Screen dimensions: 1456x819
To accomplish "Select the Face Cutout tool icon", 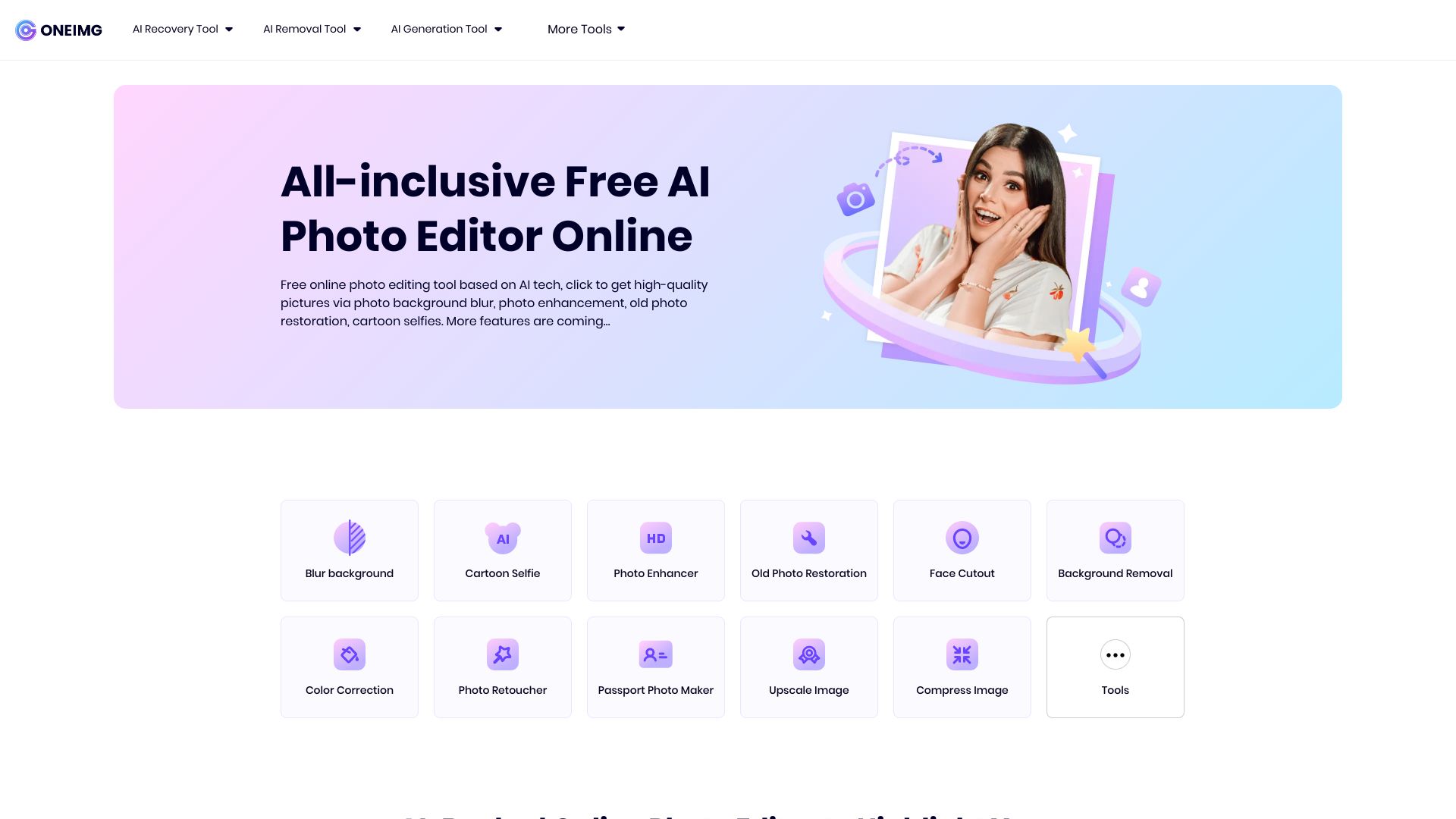I will pos(961,538).
